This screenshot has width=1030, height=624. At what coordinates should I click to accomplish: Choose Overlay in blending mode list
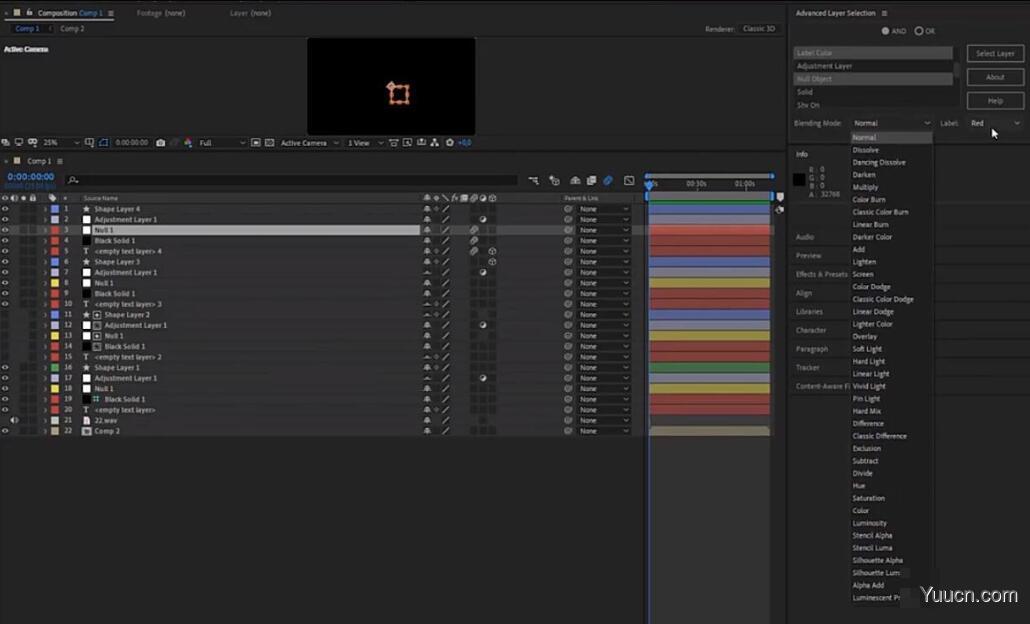864,336
